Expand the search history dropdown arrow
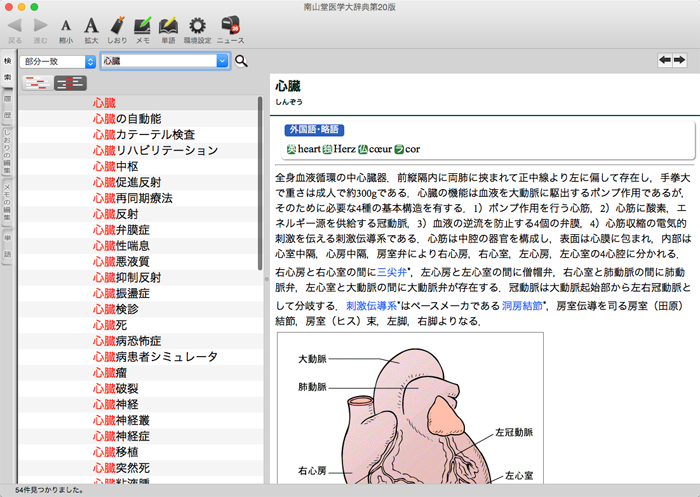 pos(222,61)
